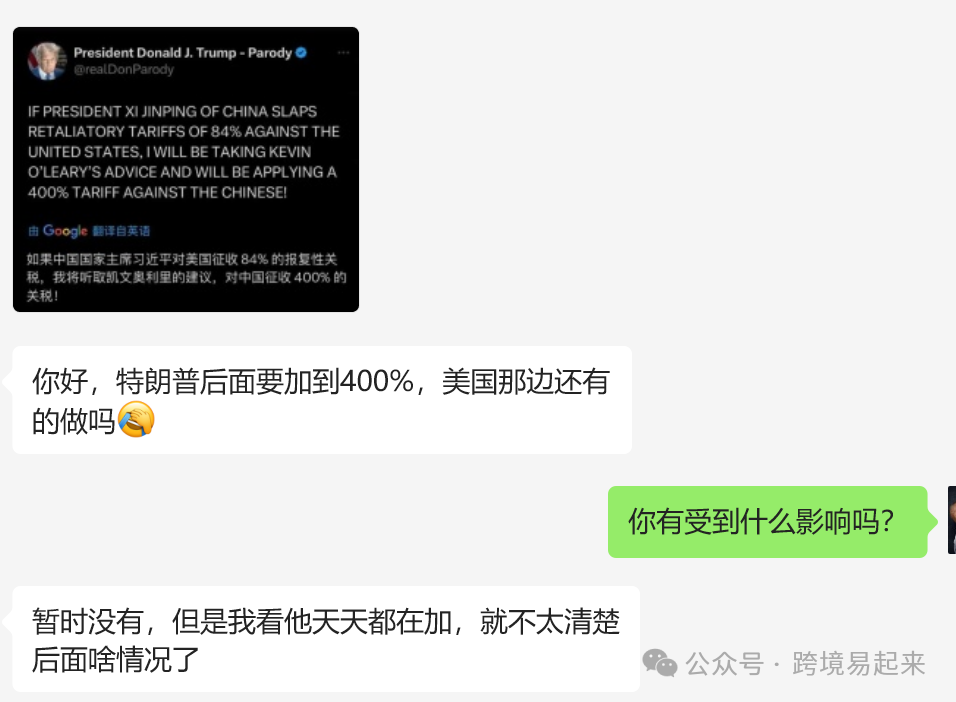Screen dimensions: 956x702
Task: Open the tweet screenshot image
Action: coord(186,170)
